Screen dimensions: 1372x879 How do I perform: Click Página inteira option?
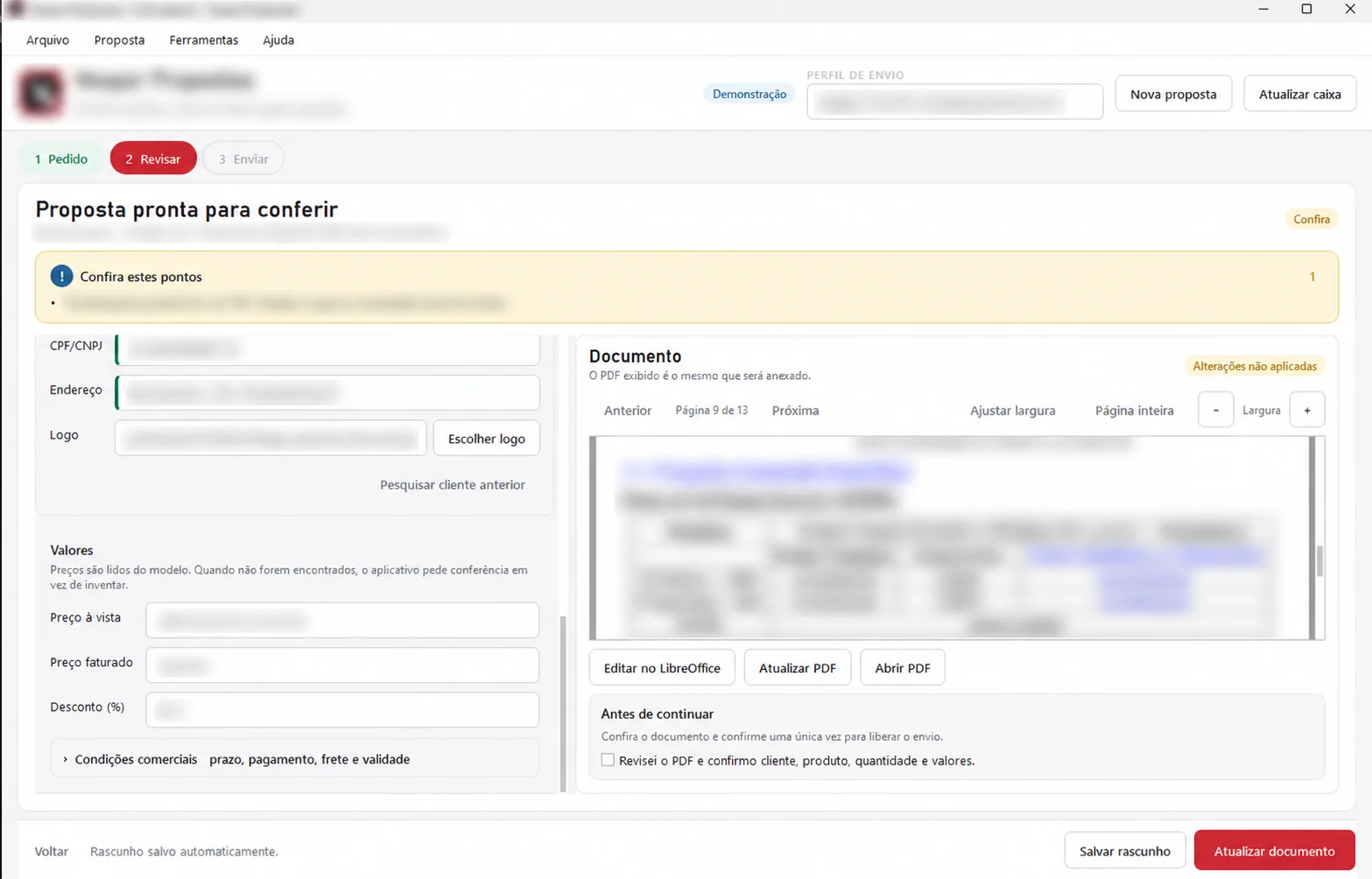coord(1134,410)
